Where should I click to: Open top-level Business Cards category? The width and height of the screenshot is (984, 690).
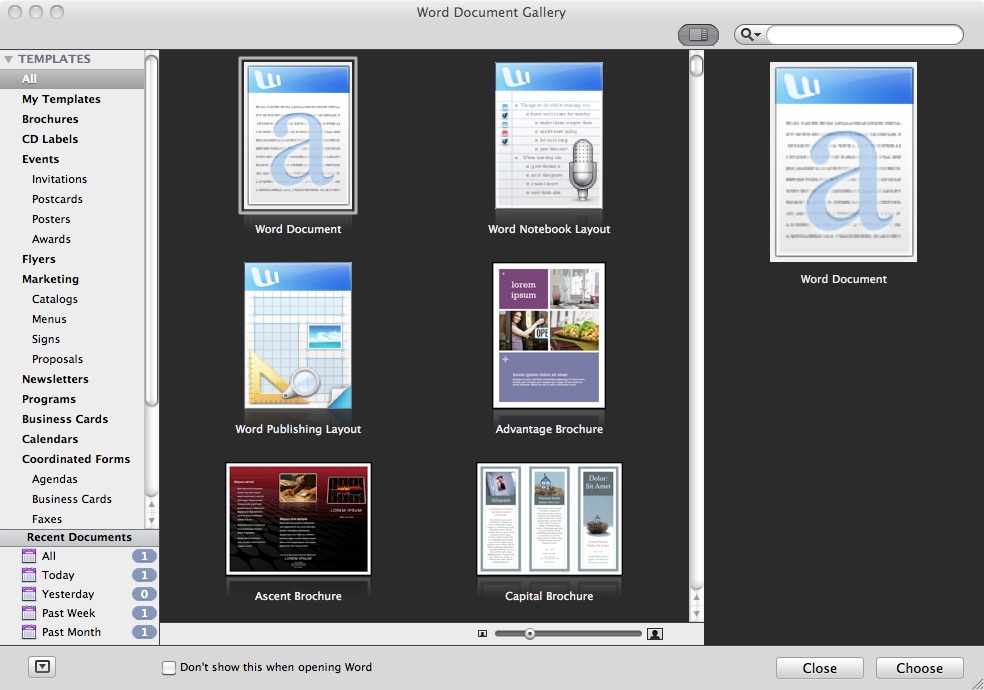coord(65,419)
